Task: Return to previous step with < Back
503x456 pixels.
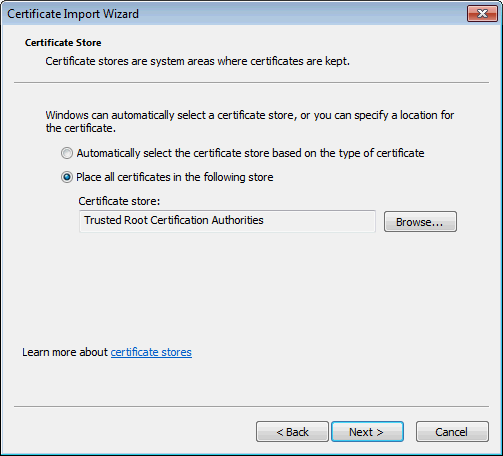Action: pyautogui.click(x=292, y=432)
